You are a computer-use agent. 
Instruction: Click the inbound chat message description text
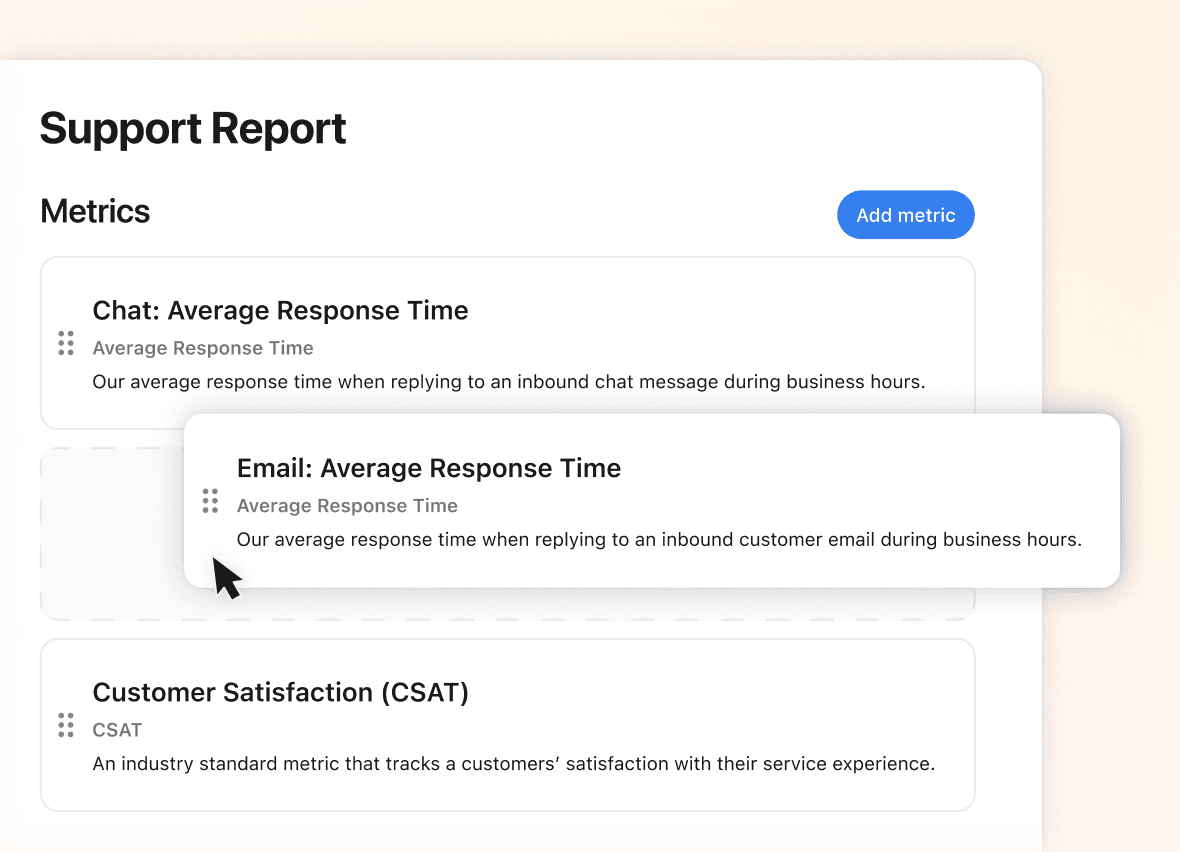click(508, 382)
